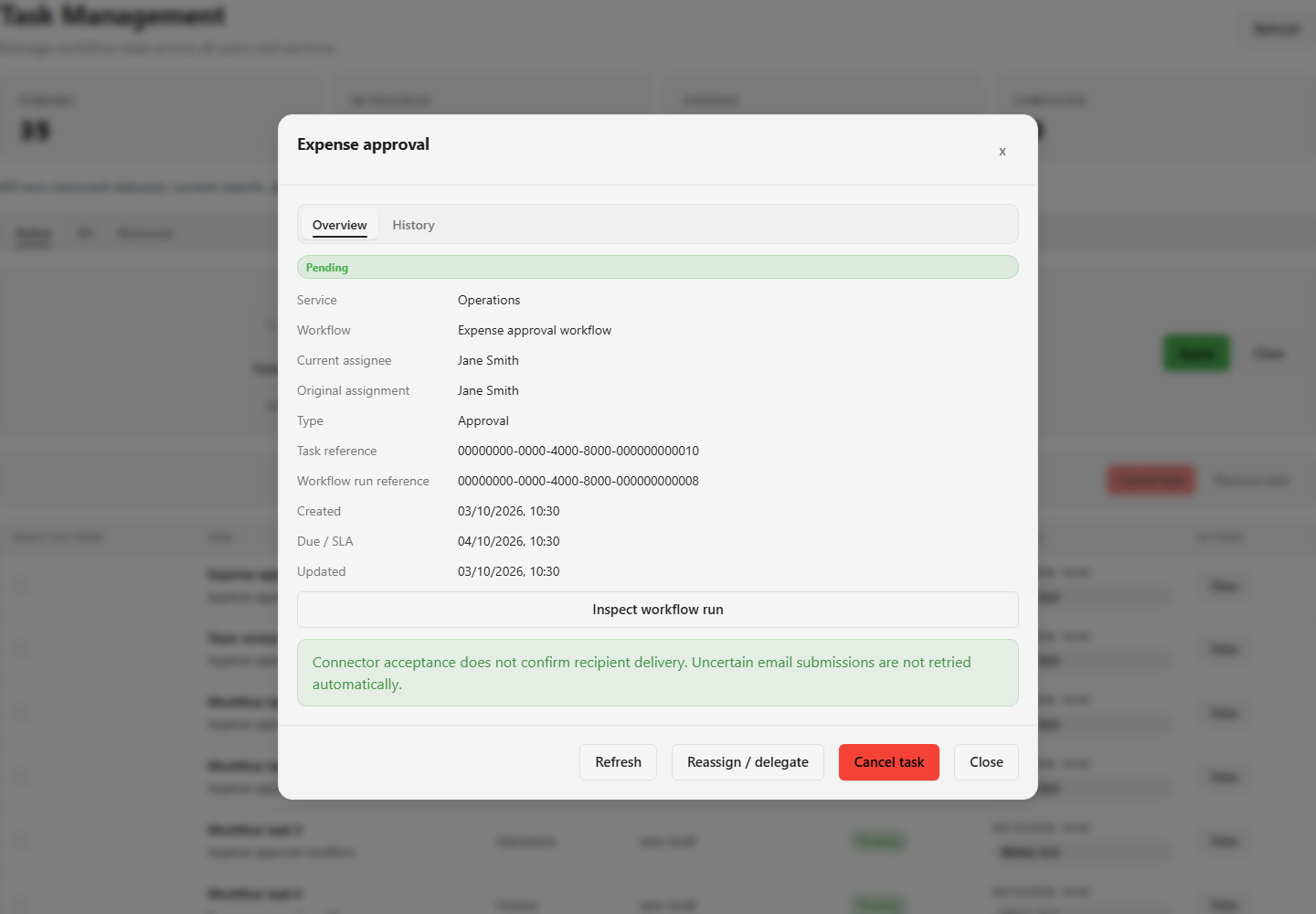Refresh the task details
1316x914 pixels.
click(x=618, y=762)
